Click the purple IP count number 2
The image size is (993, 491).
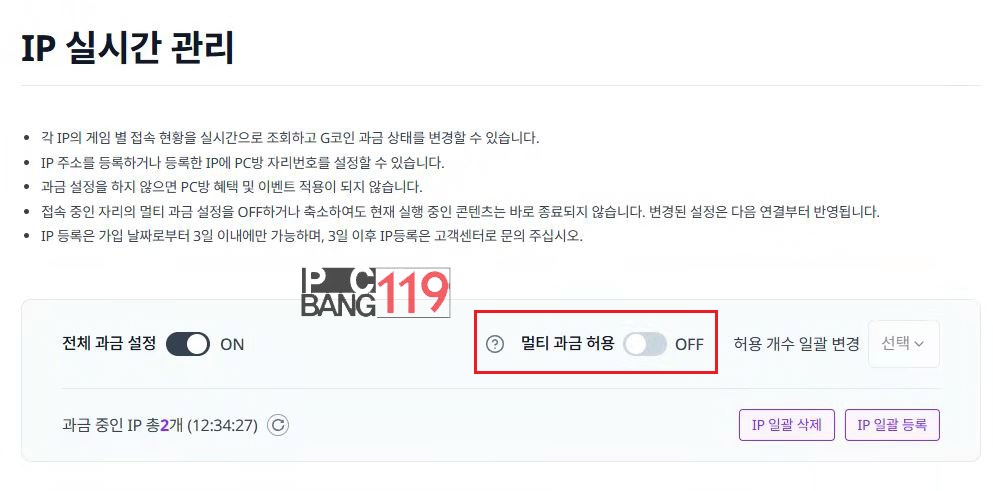164,425
